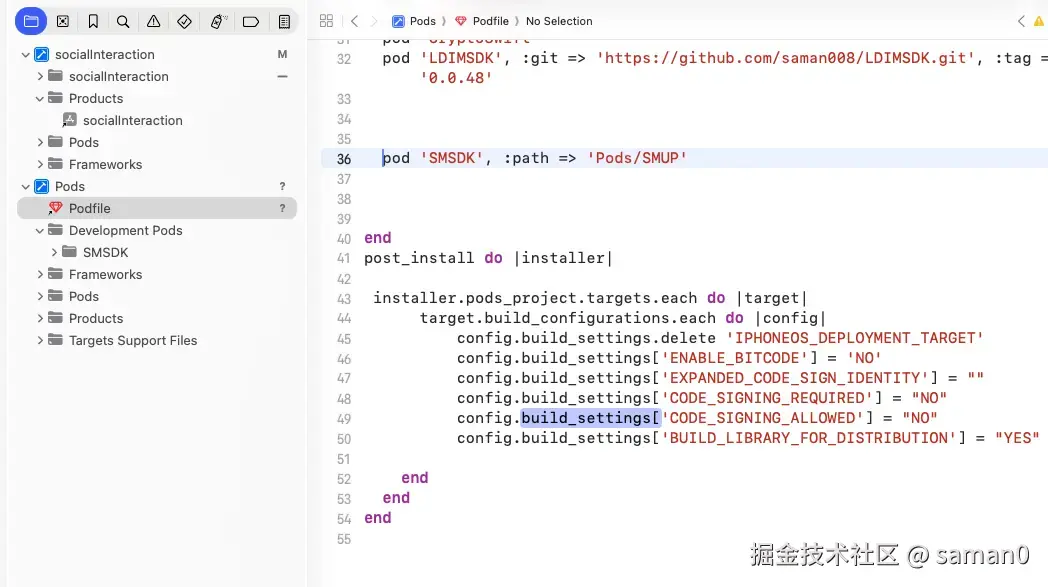Click 'ENABLE_BITCODE' string on line 46
The height and width of the screenshot is (587, 1048).
(x=735, y=358)
